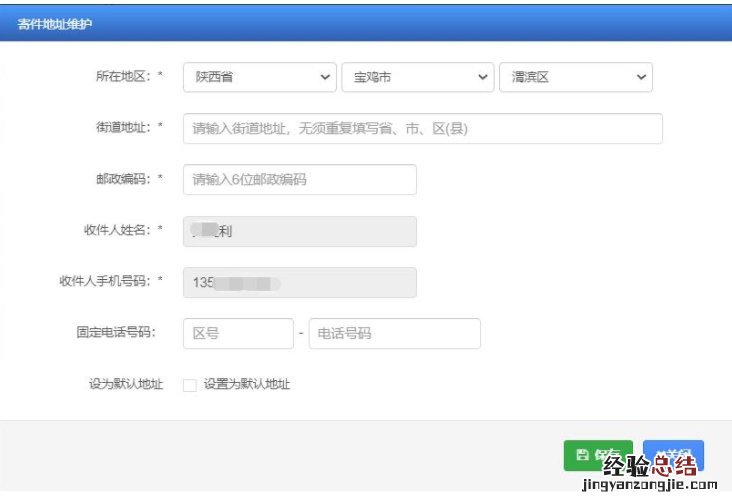Enable the 设置为默认地址 checkbox
This screenshot has width=732, height=503.
190,385
